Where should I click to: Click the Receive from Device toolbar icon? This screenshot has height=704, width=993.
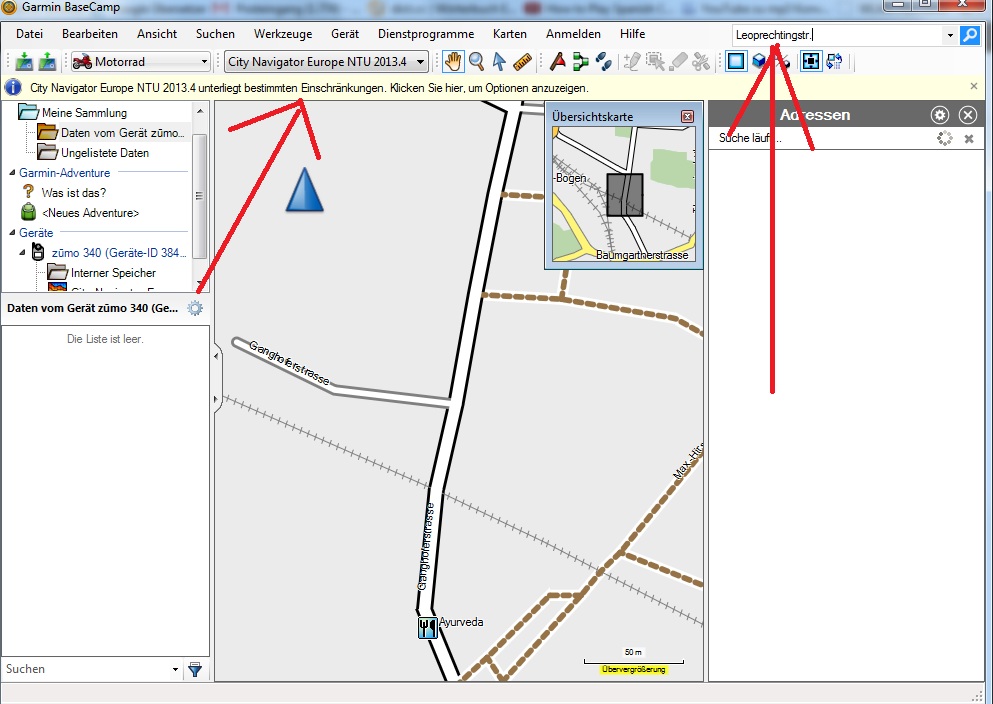pyautogui.click(x=47, y=61)
